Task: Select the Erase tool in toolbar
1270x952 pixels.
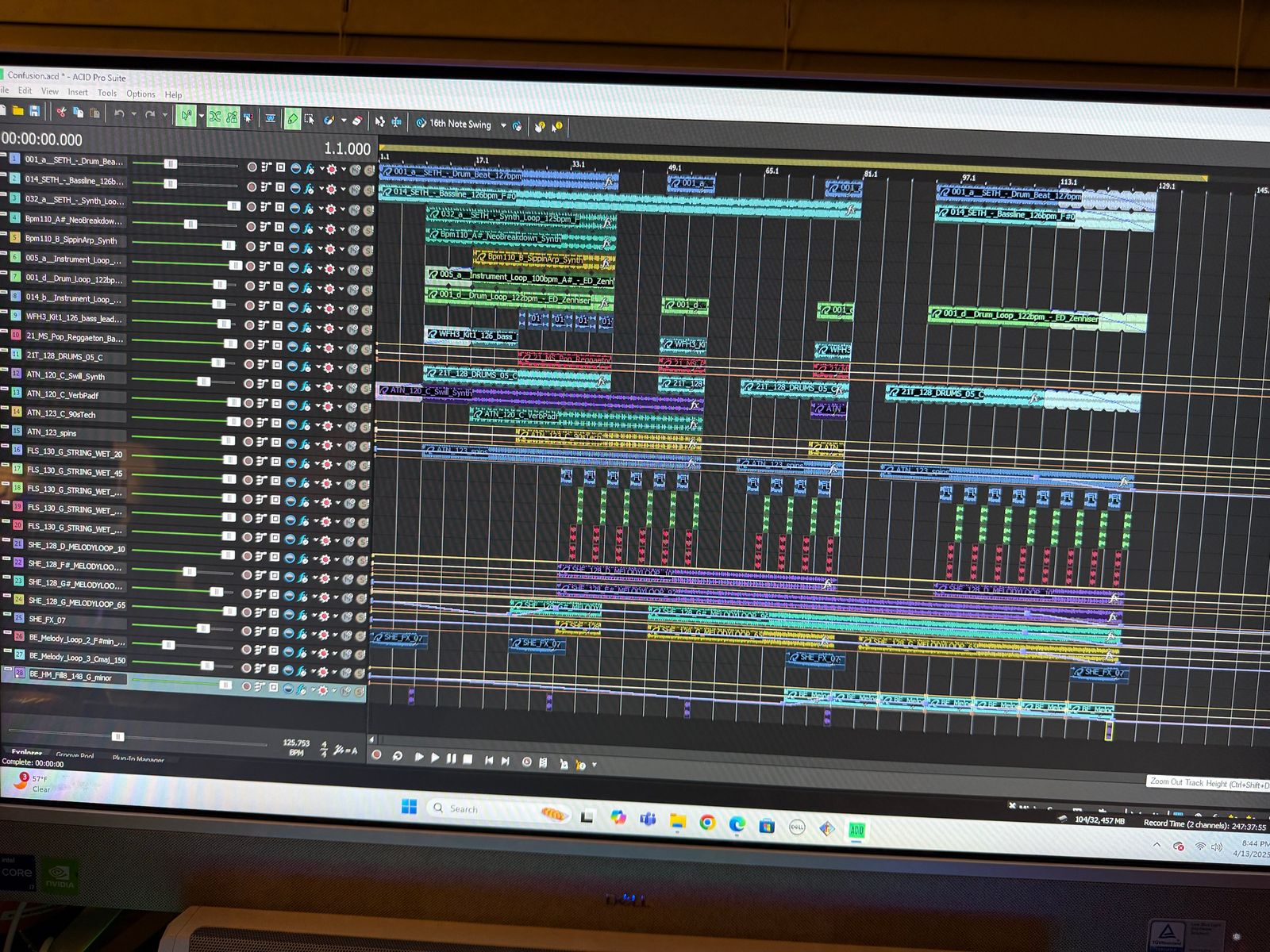Action: tap(357, 121)
